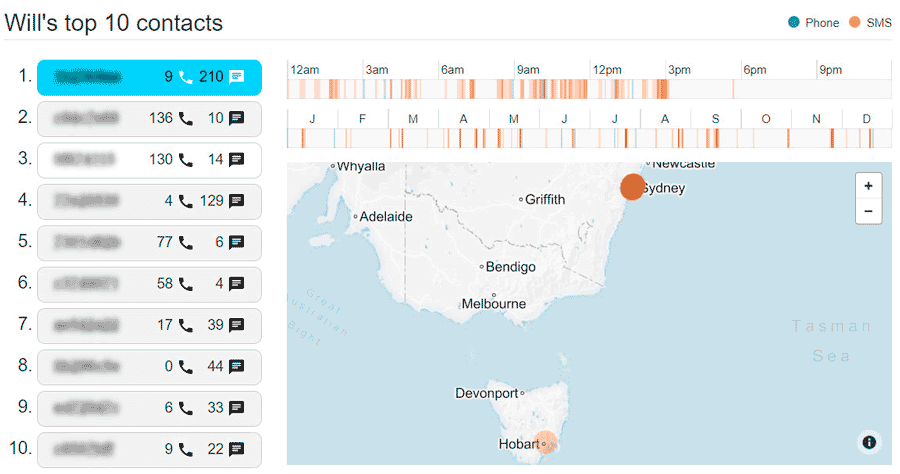Click message icon in contact 6 row
The height and width of the screenshot is (474, 900).
click(x=236, y=284)
